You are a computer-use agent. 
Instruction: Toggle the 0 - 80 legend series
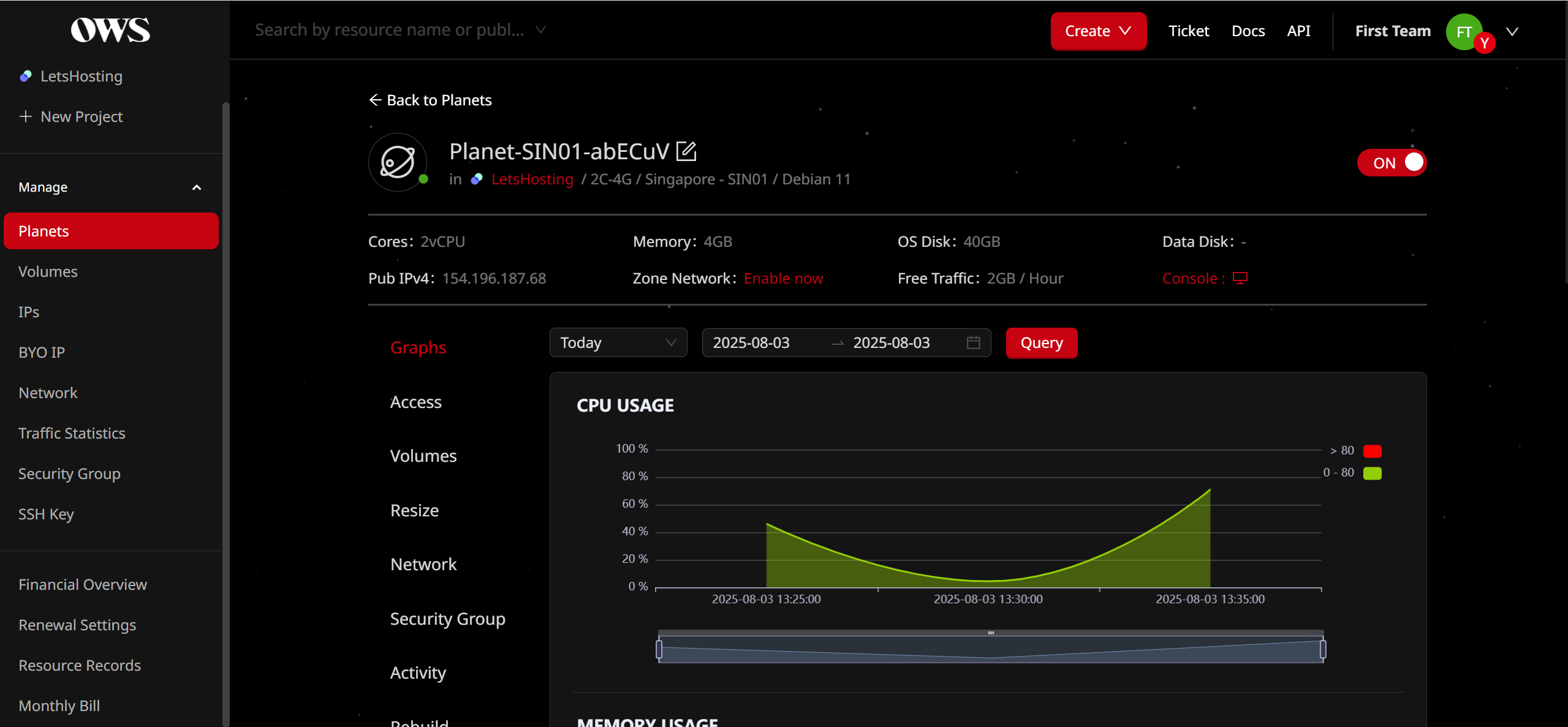1372,473
